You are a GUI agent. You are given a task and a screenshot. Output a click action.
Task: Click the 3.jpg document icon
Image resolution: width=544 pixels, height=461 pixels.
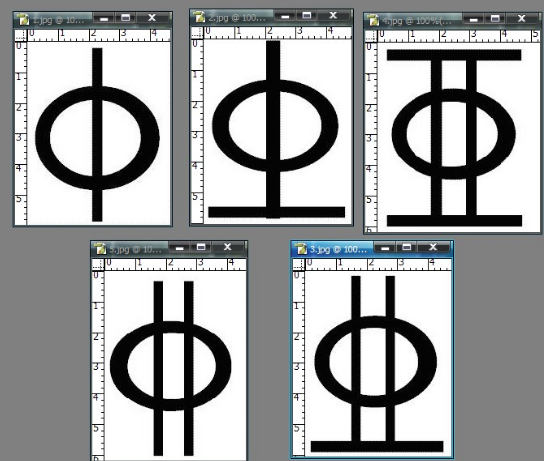(x=301, y=248)
